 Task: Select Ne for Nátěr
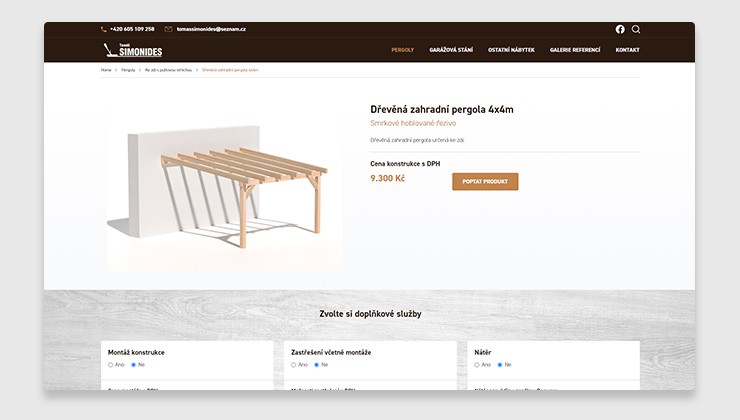pyautogui.click(x=500, y=365)
